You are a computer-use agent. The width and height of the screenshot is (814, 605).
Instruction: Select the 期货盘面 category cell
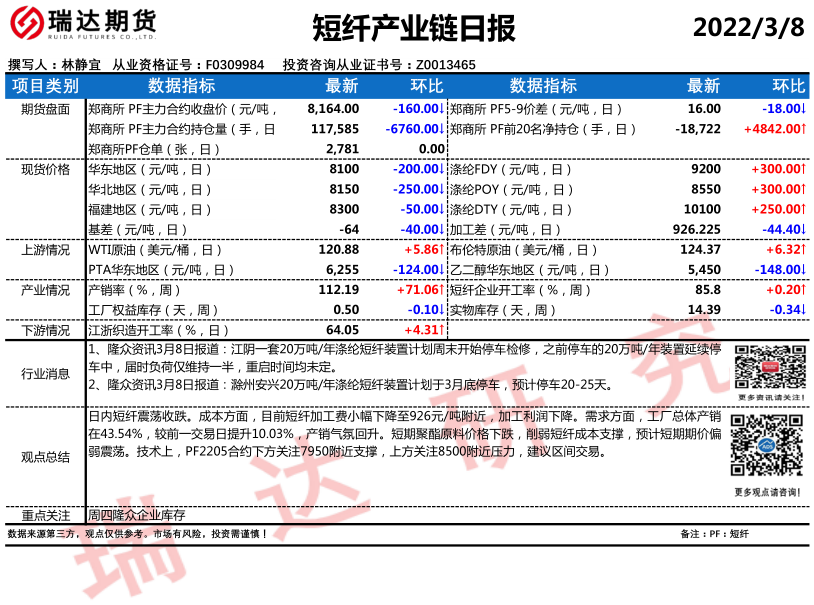[x=45, y=109]
